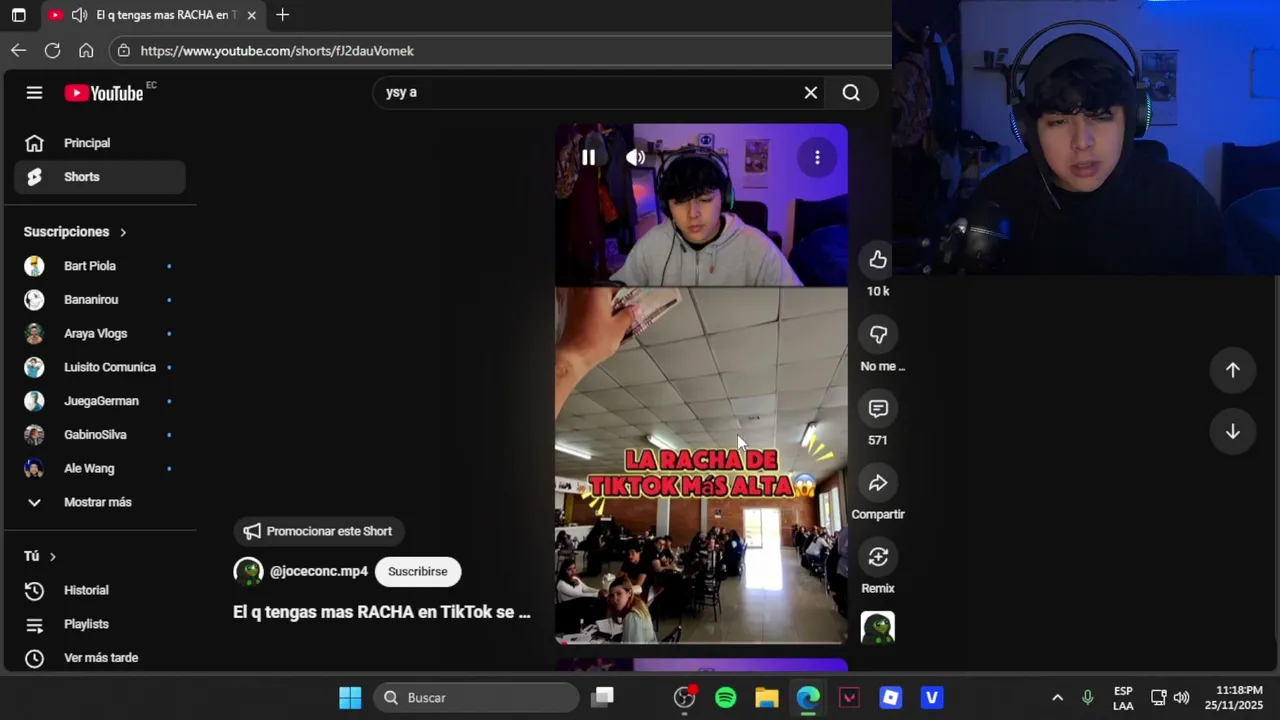Close the YouTube Shorts browser tab

pos(251,15)
